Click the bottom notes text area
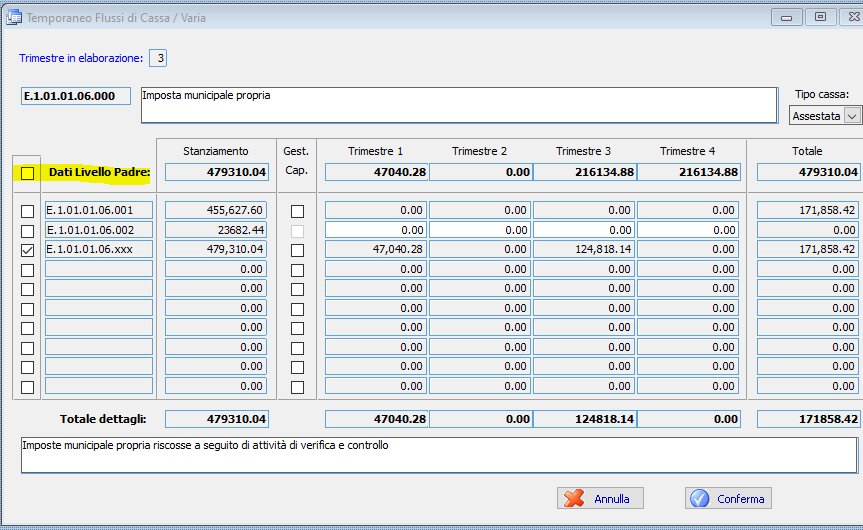Image resolution: width=863 pixels, height=530 pixels. point(438,454)
